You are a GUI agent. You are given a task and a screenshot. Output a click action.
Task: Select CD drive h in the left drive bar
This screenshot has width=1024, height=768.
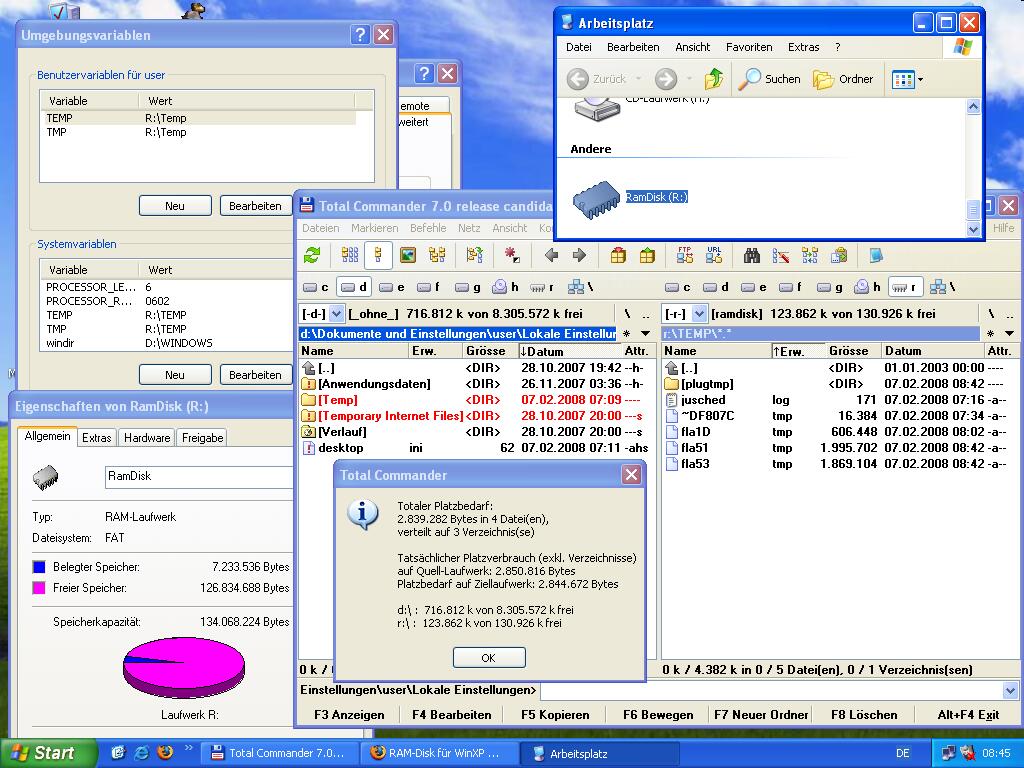505,287
